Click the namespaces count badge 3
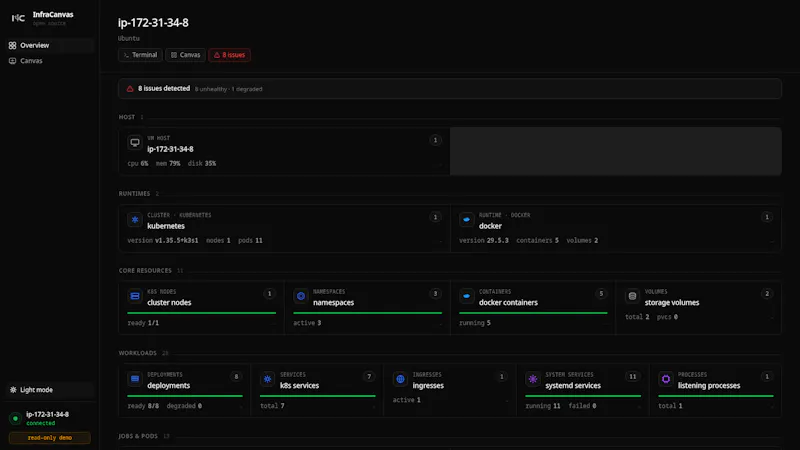The image size is (800, 450). coord(435,293)
